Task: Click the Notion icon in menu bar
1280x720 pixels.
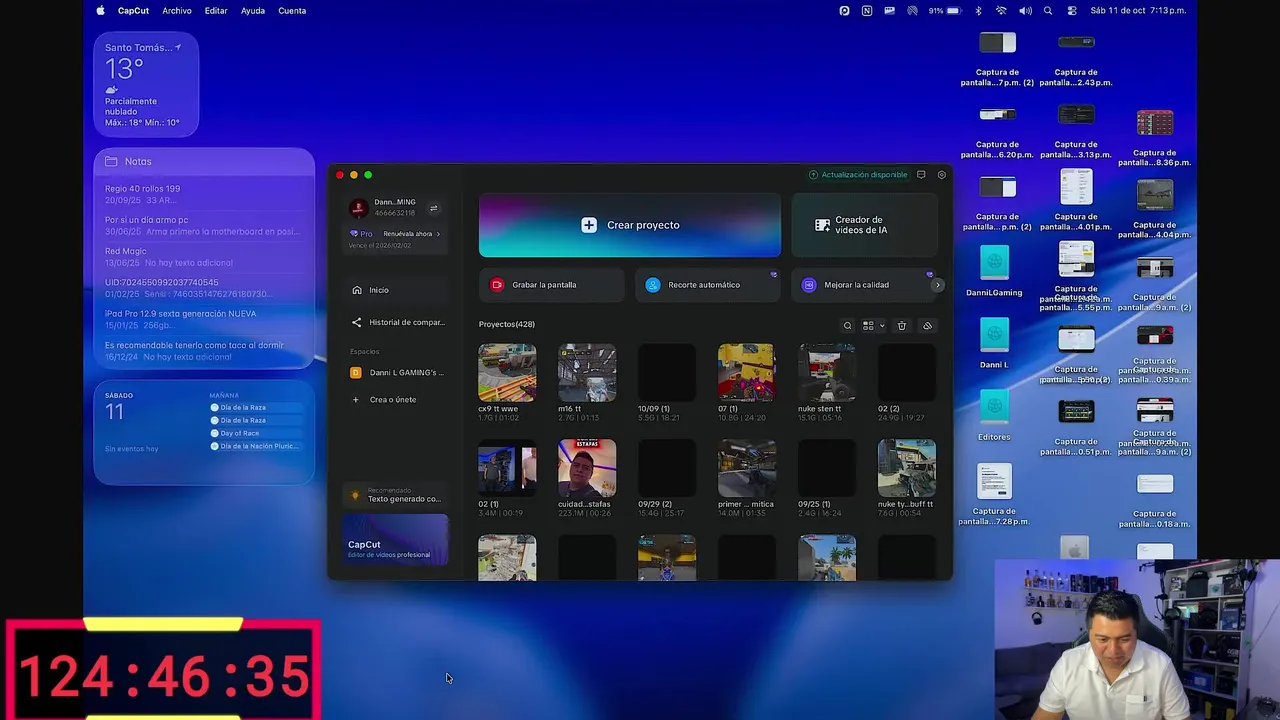Action: [867, 11]
